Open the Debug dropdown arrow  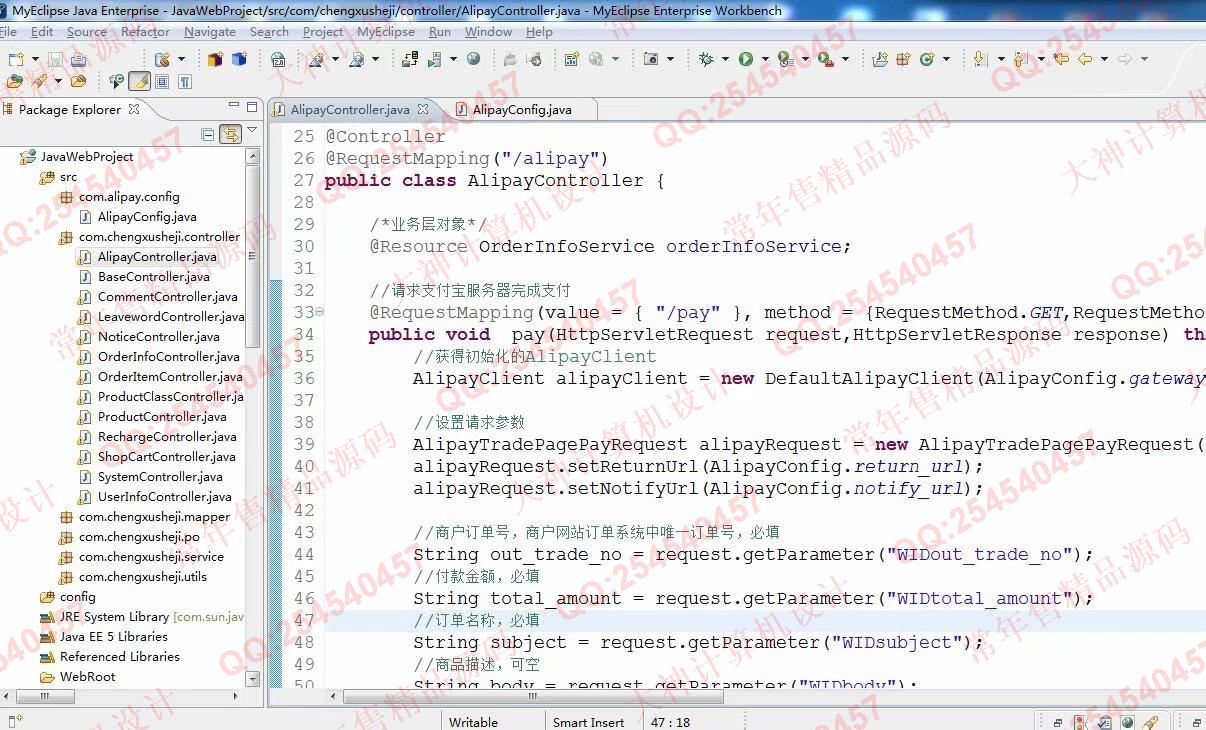click(x=725, y=59)
